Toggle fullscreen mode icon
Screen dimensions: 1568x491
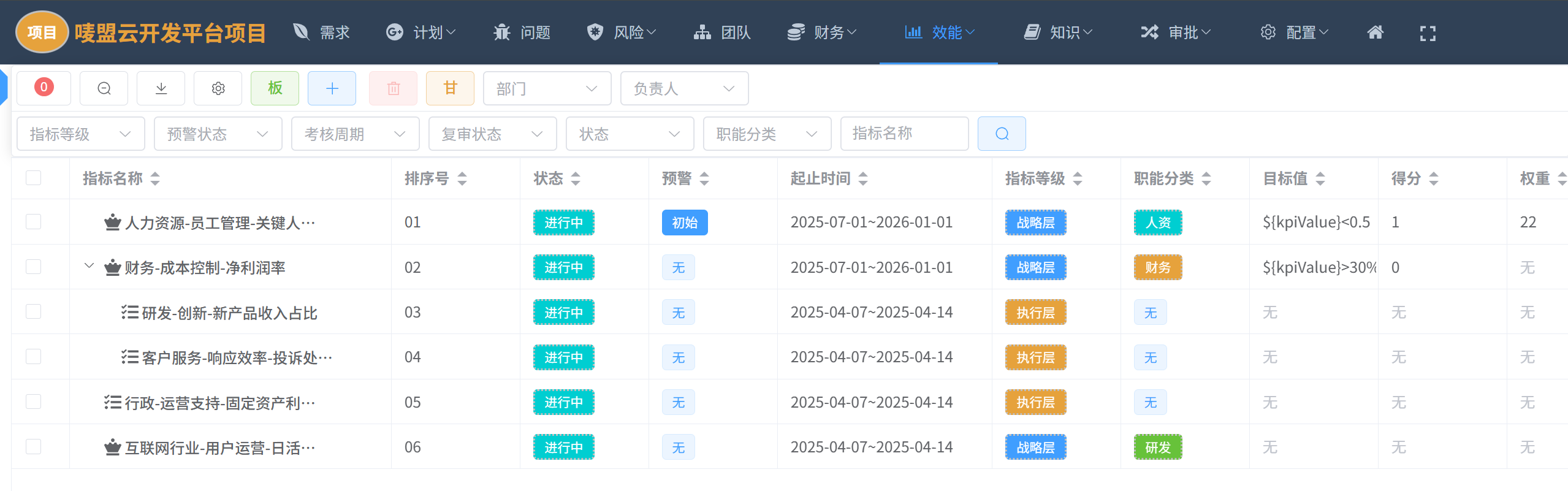click(1427, 33)
